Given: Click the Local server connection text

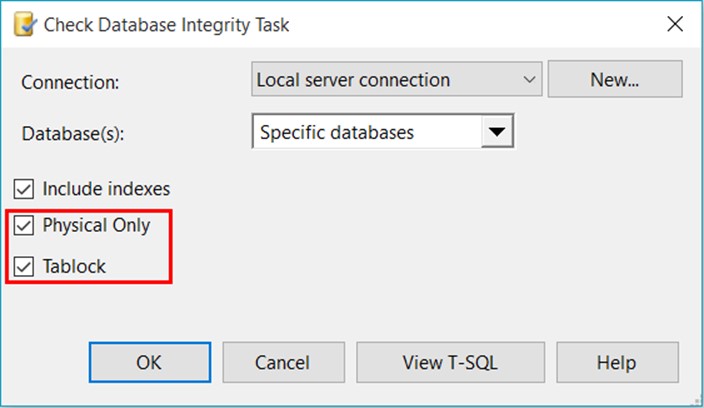Looking at the screenshot, I should point(353,80).
